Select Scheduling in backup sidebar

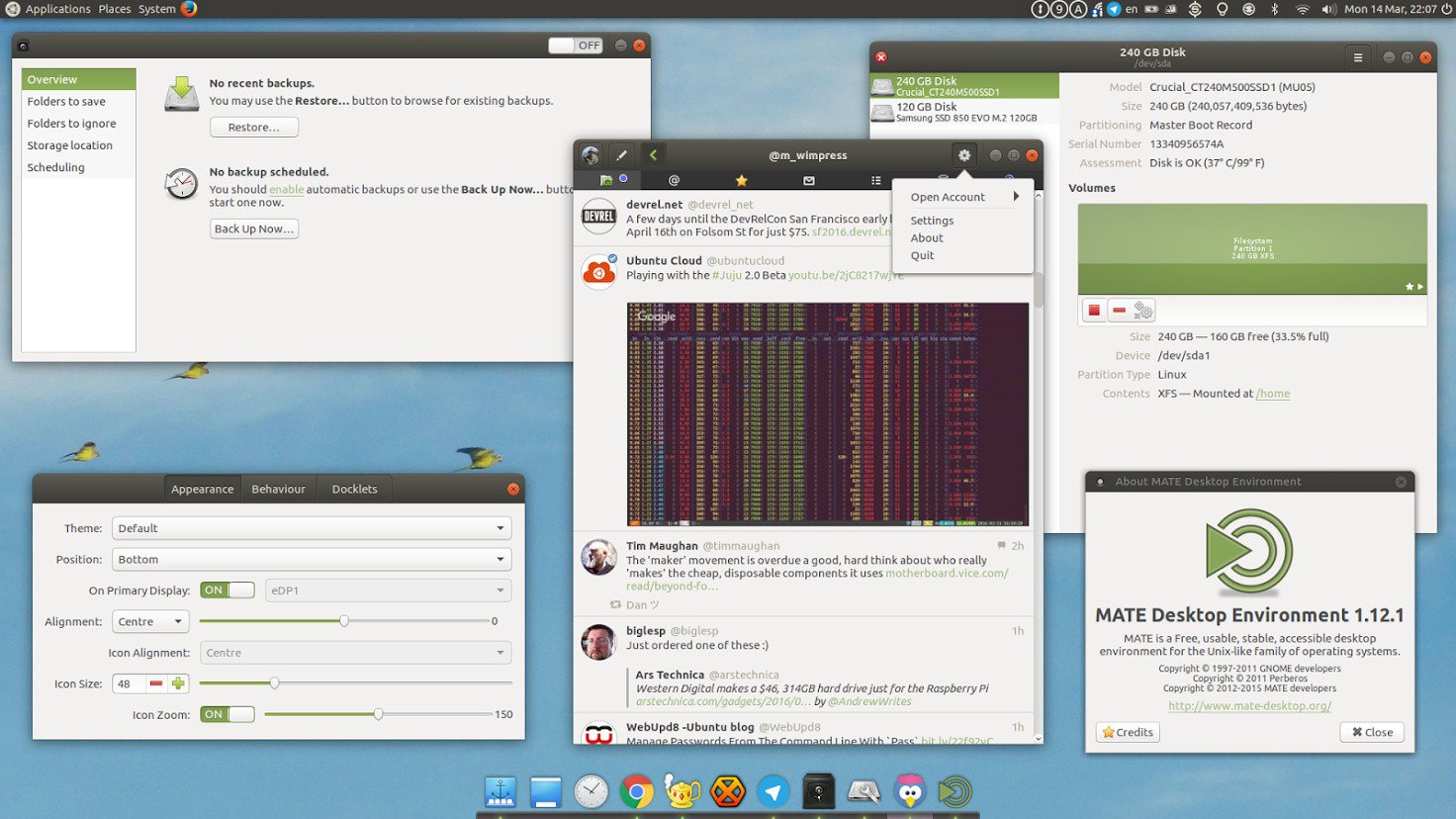78,167
